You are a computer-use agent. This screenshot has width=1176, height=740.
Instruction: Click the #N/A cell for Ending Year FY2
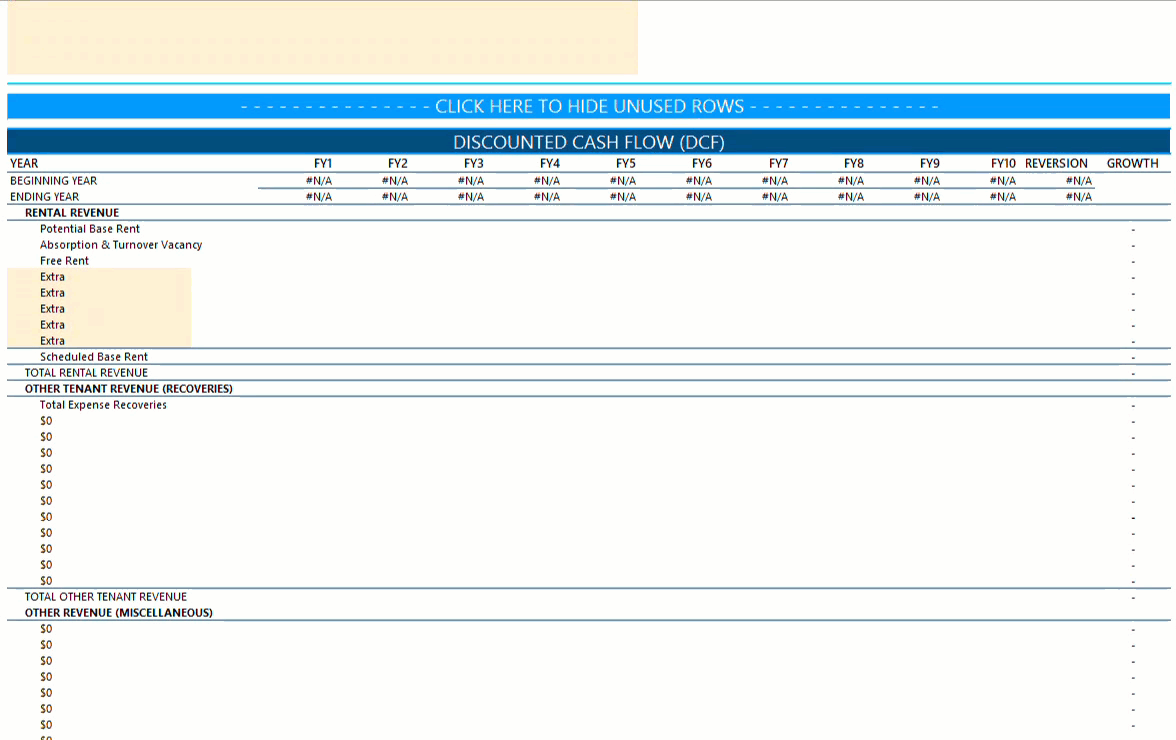(x=394, y=196)
